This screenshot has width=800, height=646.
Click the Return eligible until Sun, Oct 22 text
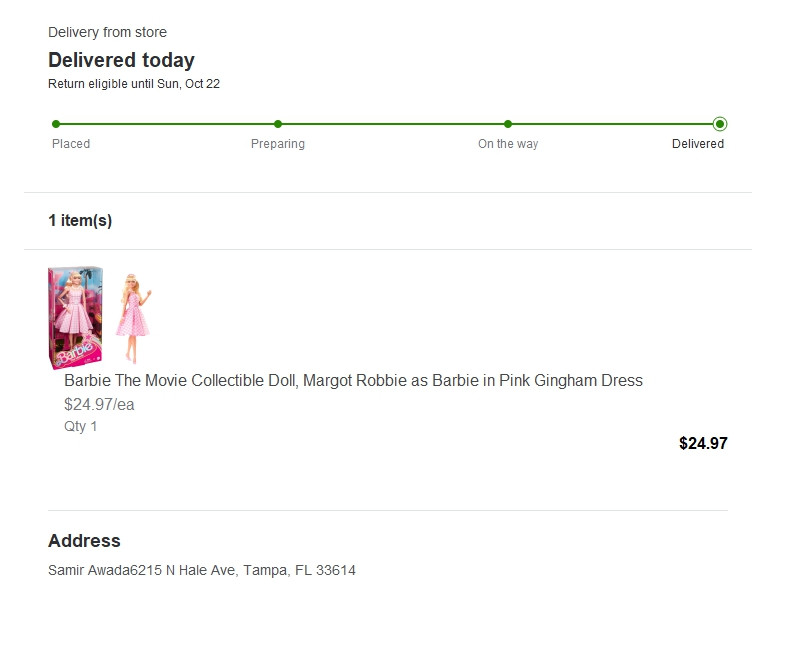point(134,84)
